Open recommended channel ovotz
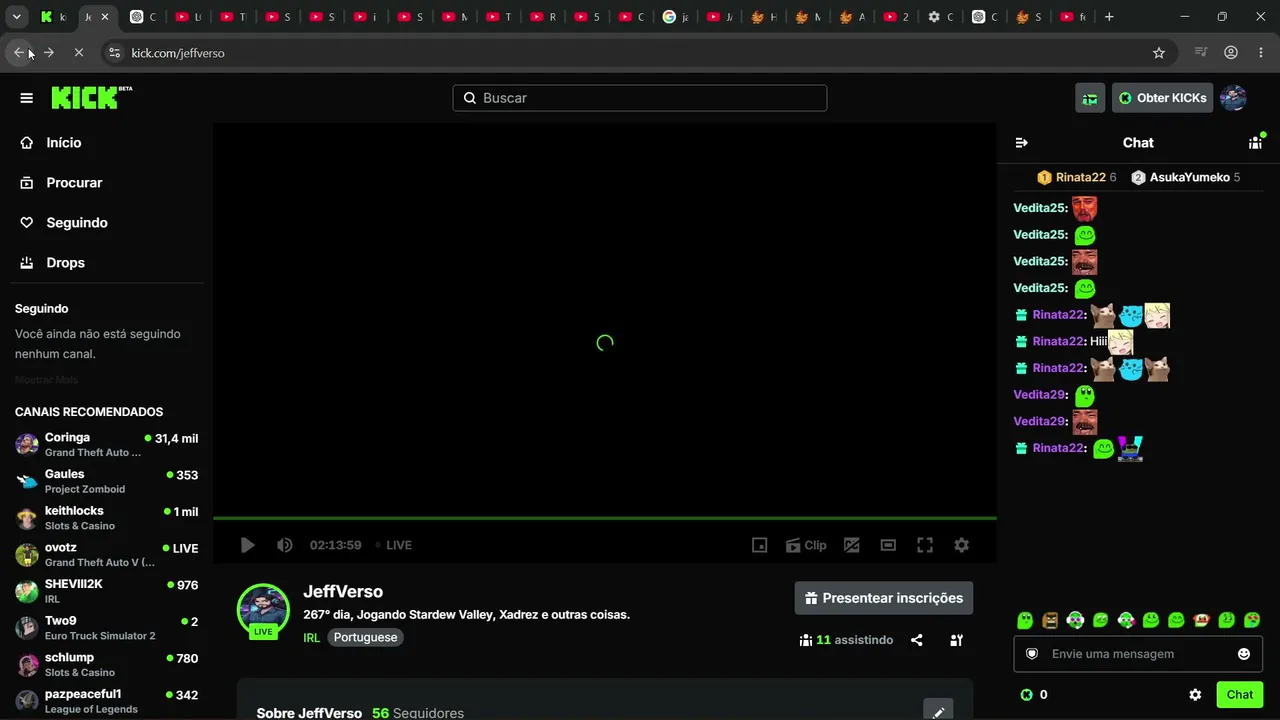 pos(106,554)
